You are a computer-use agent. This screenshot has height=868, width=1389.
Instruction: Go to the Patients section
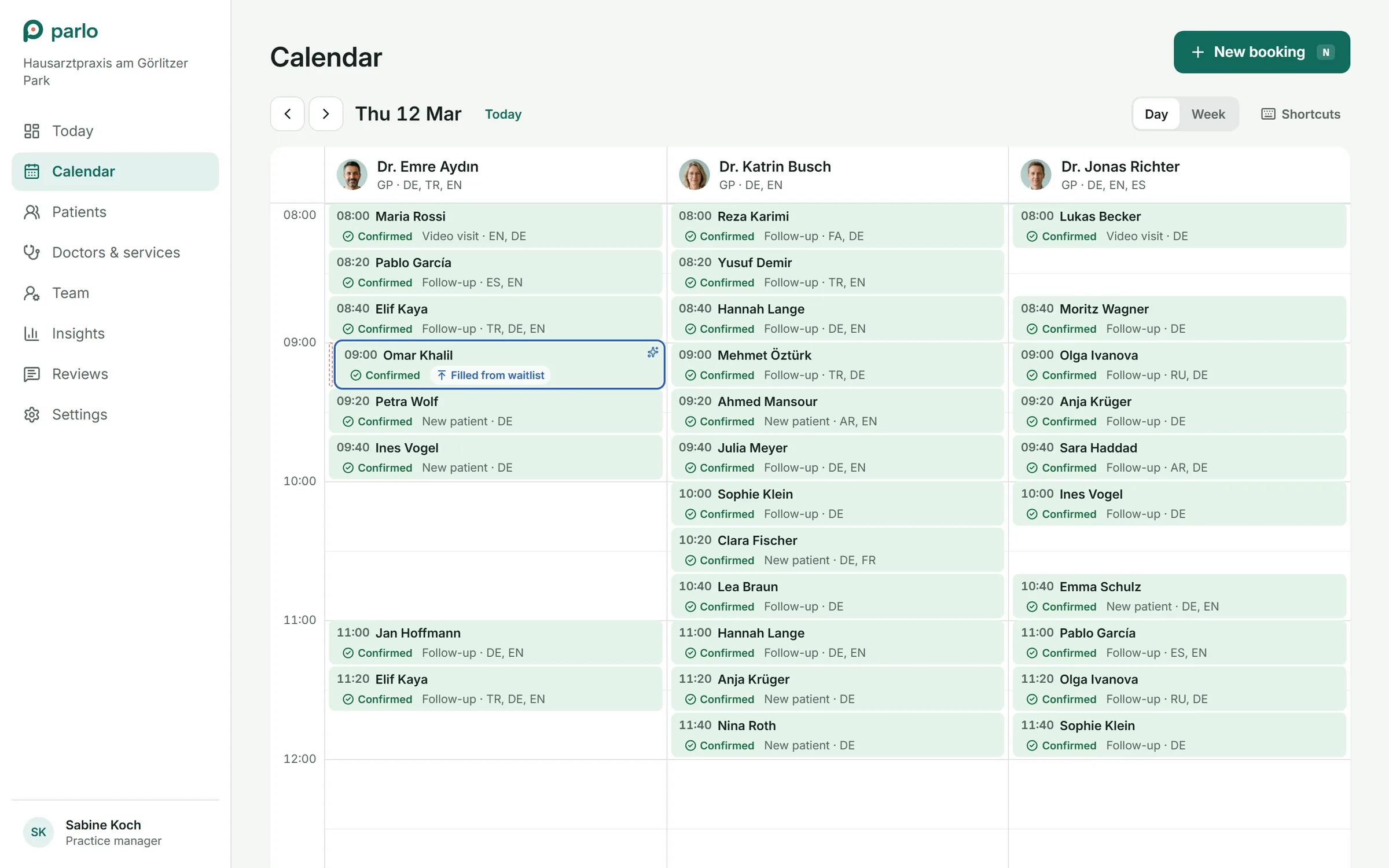[115, 212]
